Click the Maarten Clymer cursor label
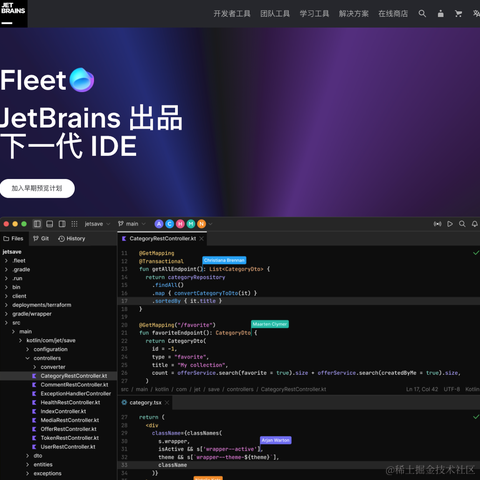 tap(270, 324)
